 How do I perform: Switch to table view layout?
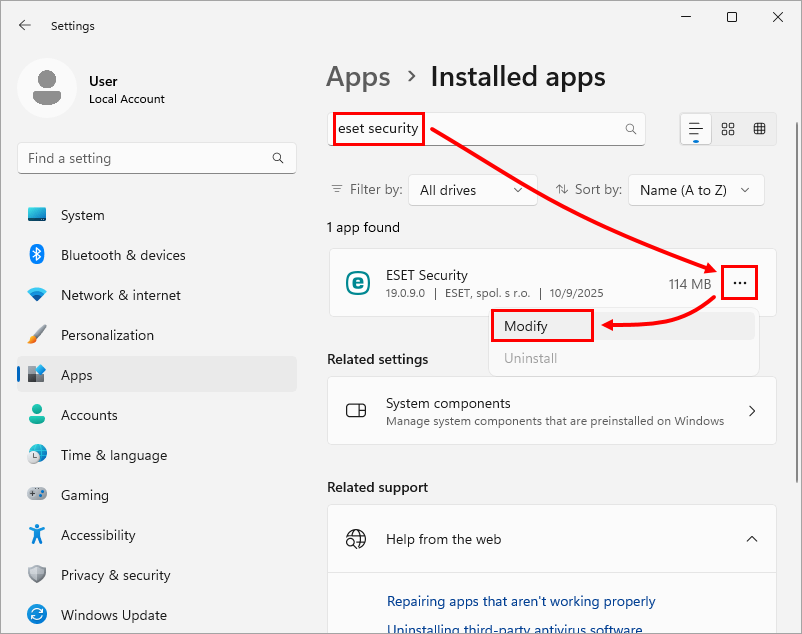pyautogui.click(x=760, y=129)
